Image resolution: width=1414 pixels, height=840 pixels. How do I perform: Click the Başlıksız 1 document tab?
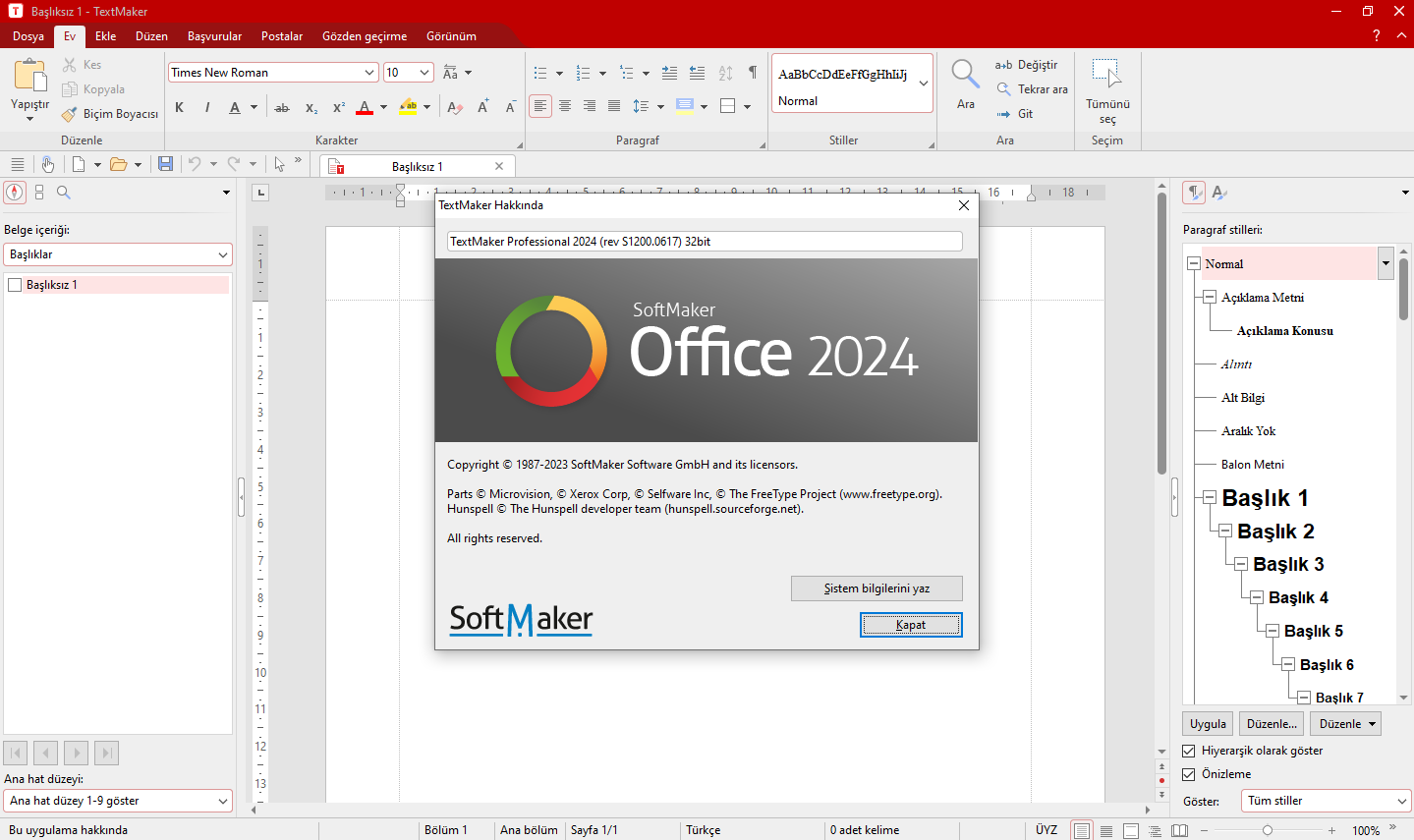pos(417,167)
